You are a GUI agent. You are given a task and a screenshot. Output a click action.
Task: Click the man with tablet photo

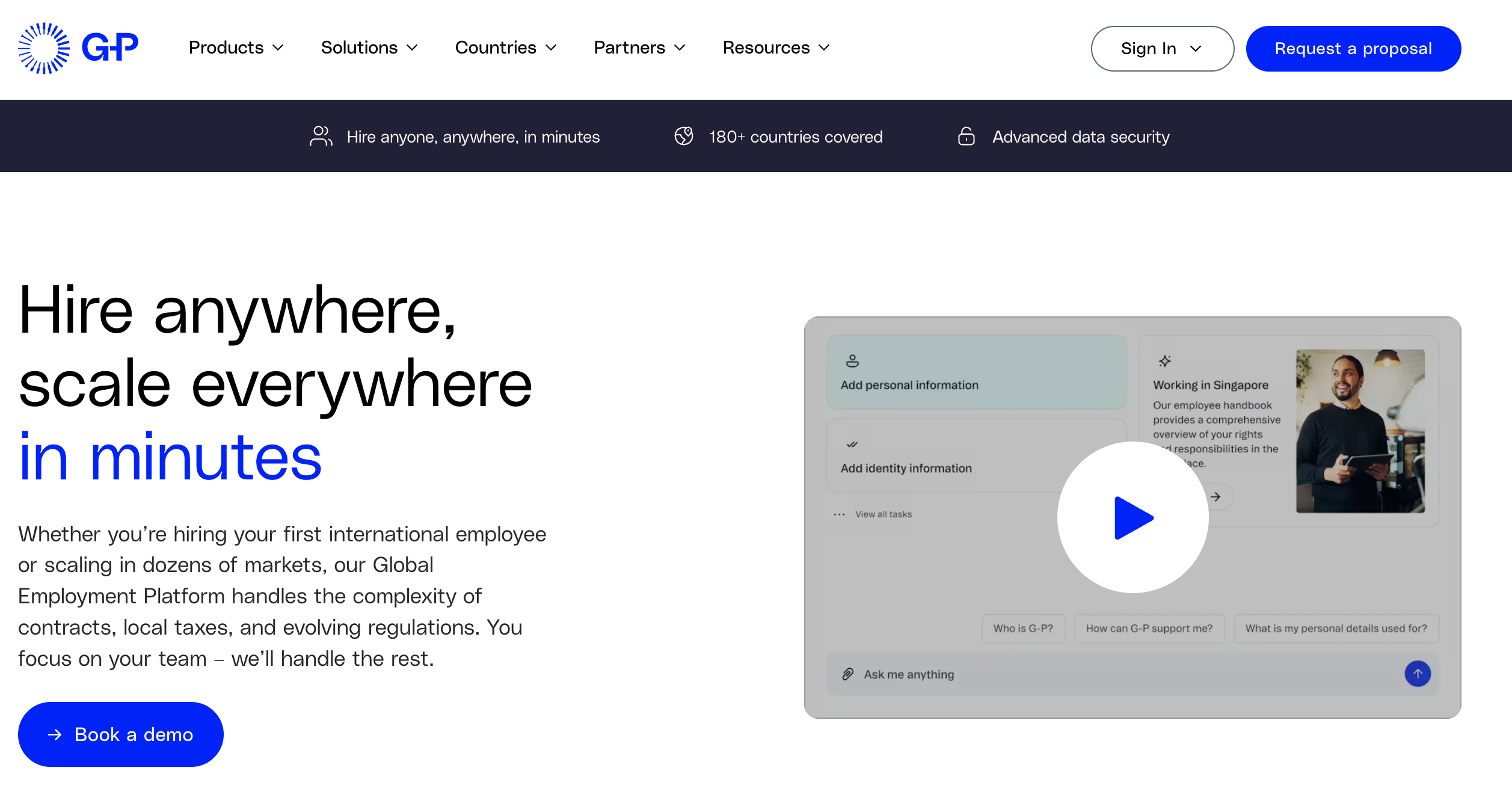[1360, 431]
